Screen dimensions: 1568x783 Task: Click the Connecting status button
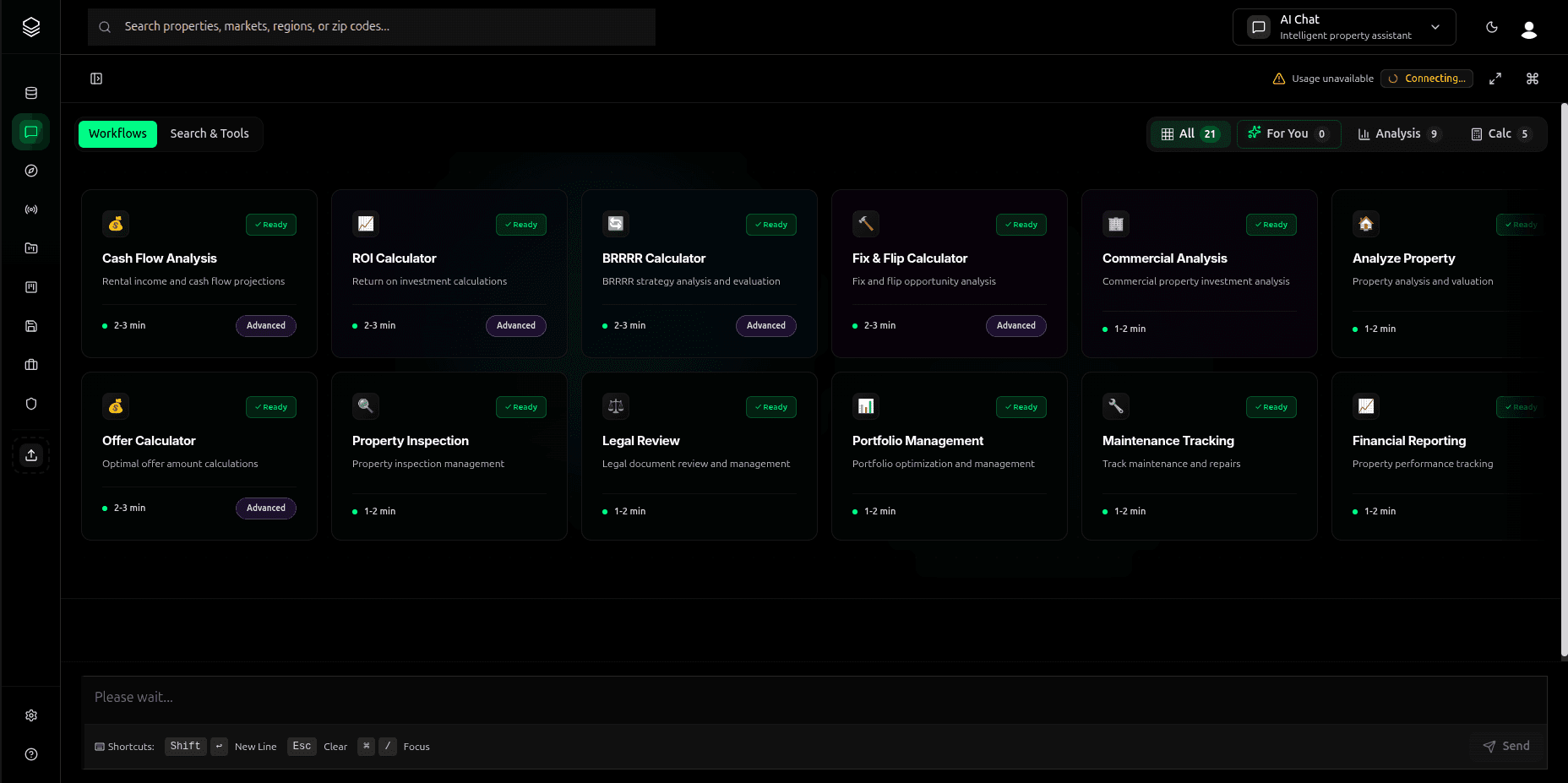tap(1427, 79)
